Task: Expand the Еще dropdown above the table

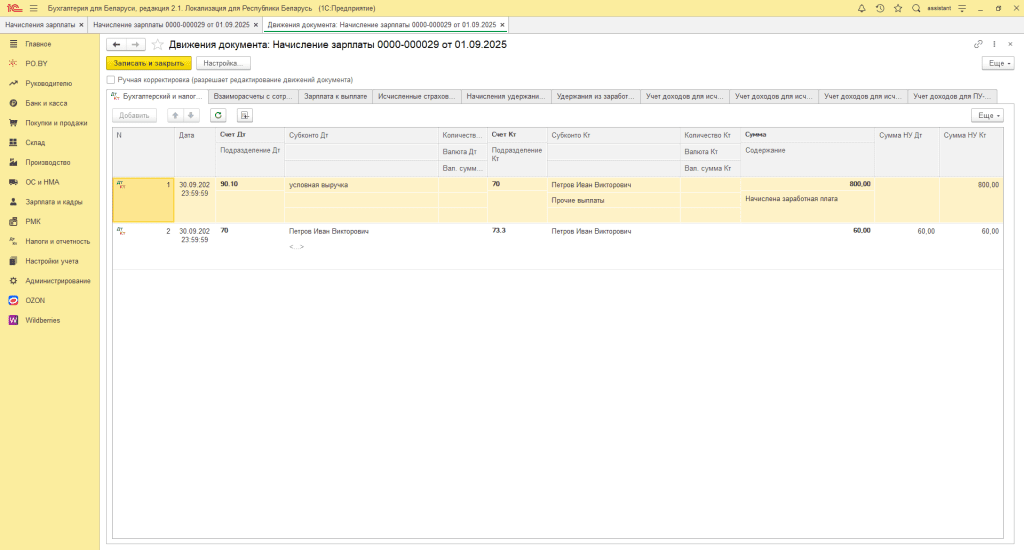Action: 986,115
